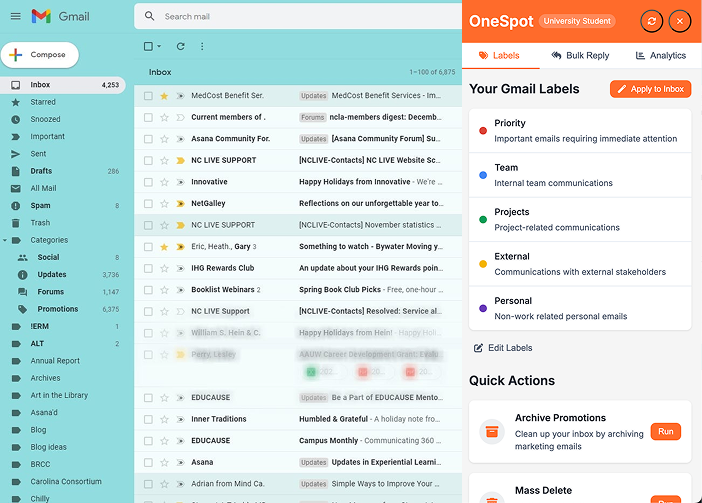Click the Compose button
702x503 pixels.
[40, 55]
